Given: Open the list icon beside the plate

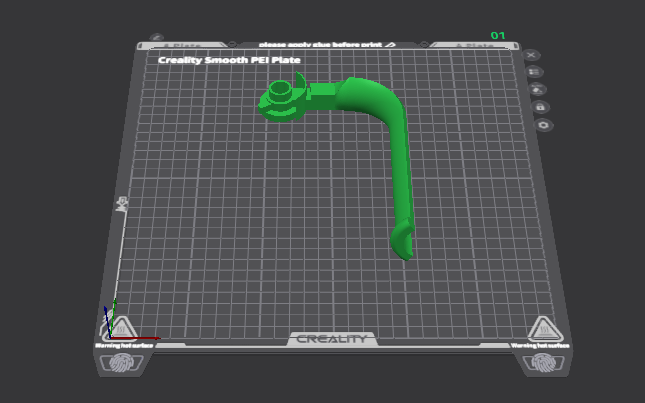Looking at the screenshot, I should (x=534, y=72).
